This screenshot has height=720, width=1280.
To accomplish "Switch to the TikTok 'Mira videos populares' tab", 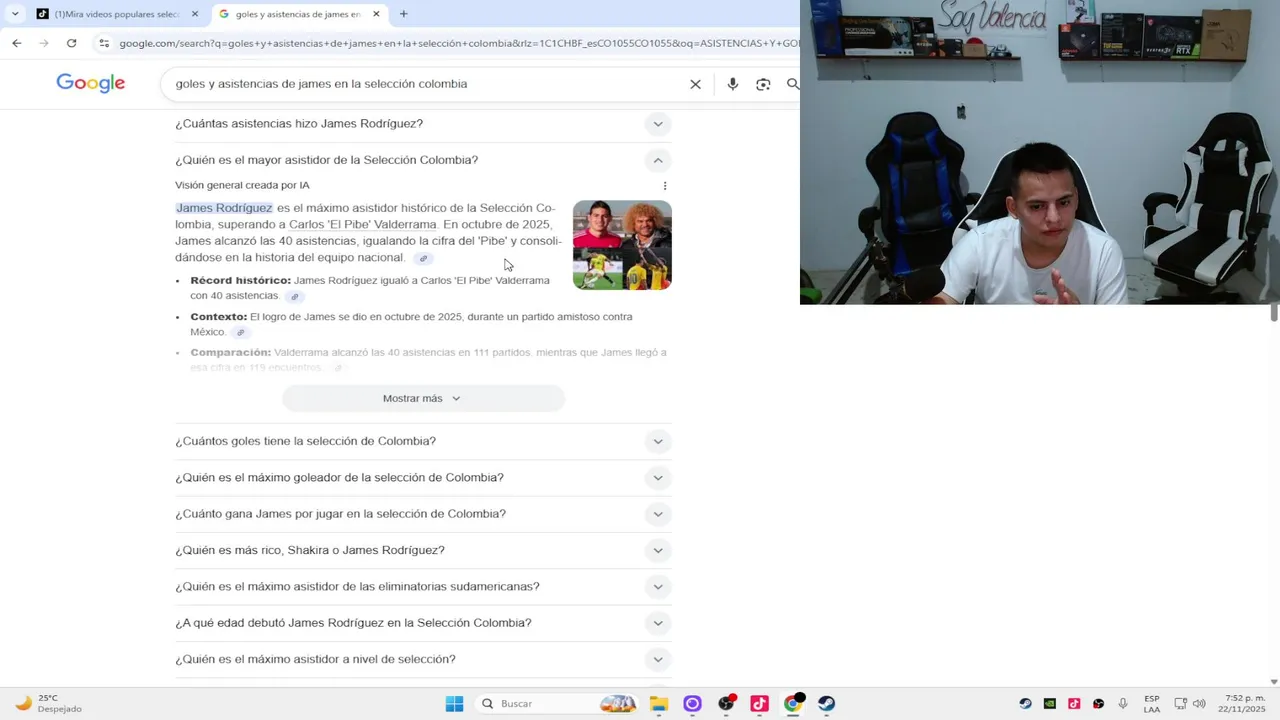I will tap(116, 14).
